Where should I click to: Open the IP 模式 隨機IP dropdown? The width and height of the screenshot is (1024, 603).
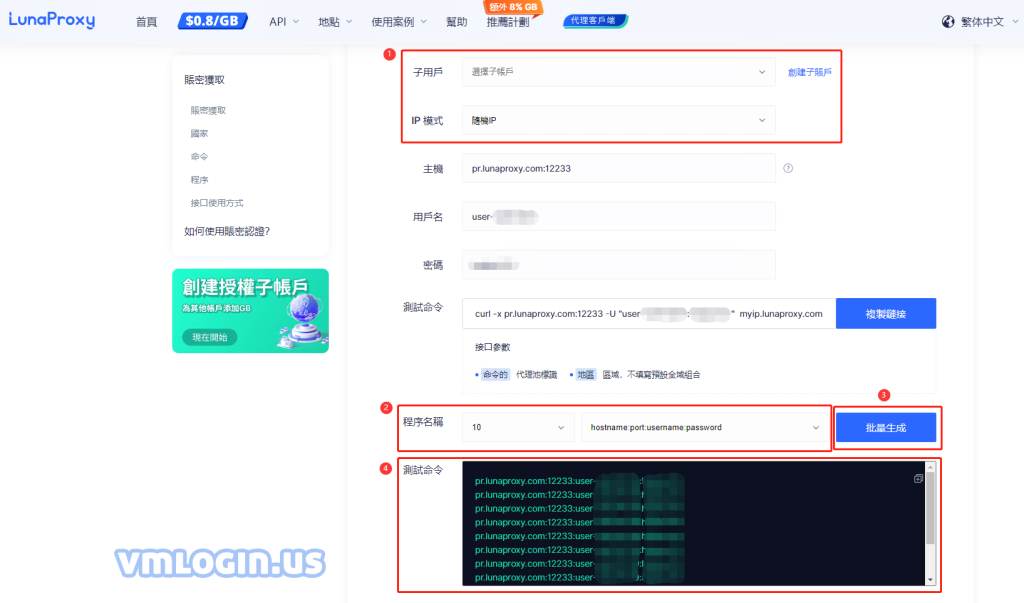(618, 120)
